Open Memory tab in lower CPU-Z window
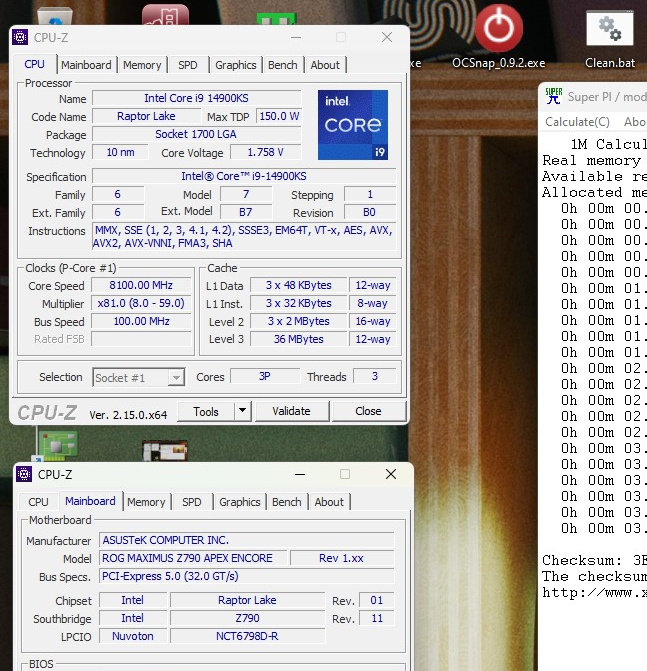This screenshot has width=647, height=671. [146, 502]
